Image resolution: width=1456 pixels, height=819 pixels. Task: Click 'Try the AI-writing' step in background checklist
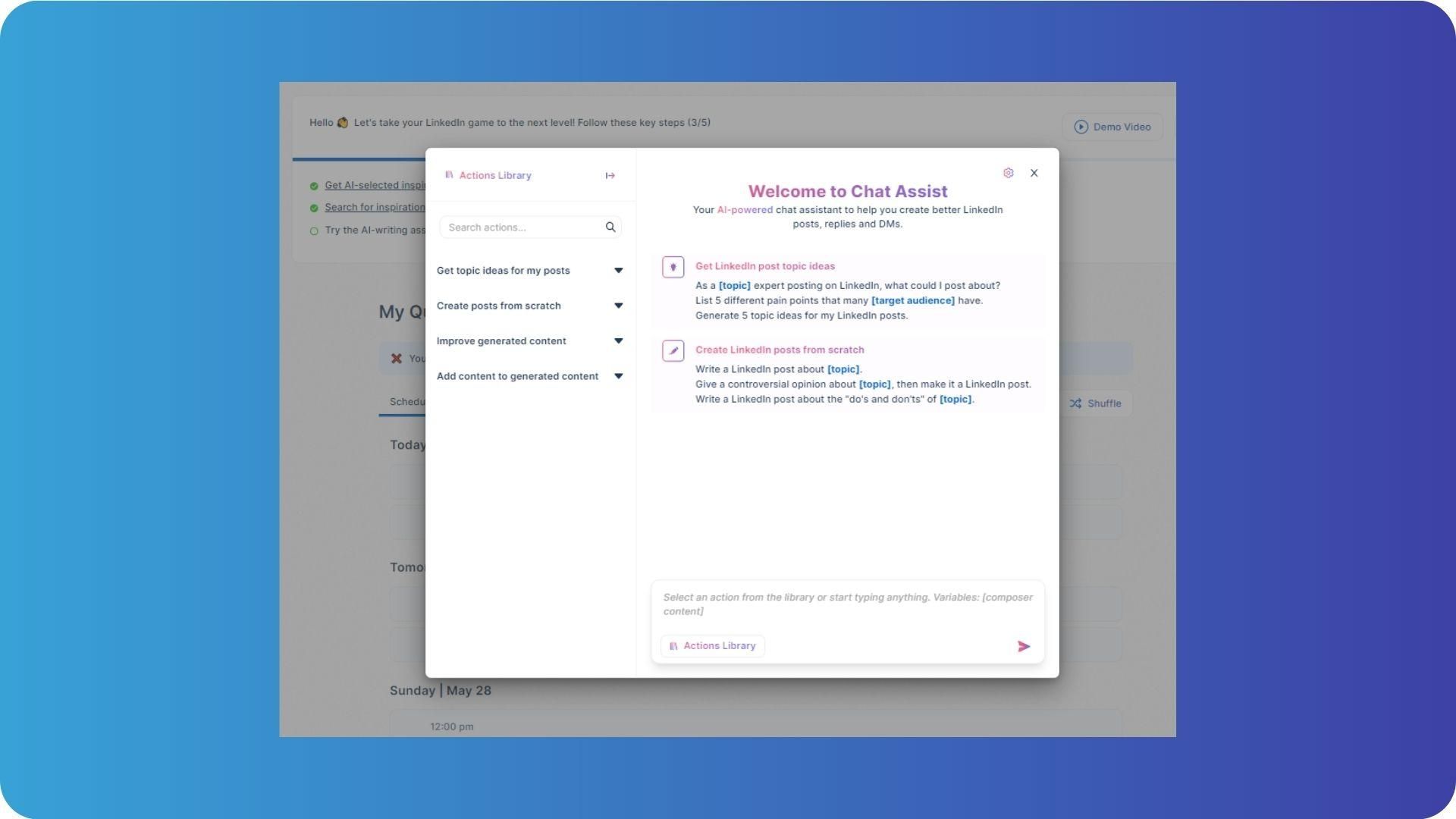(375, 230)
